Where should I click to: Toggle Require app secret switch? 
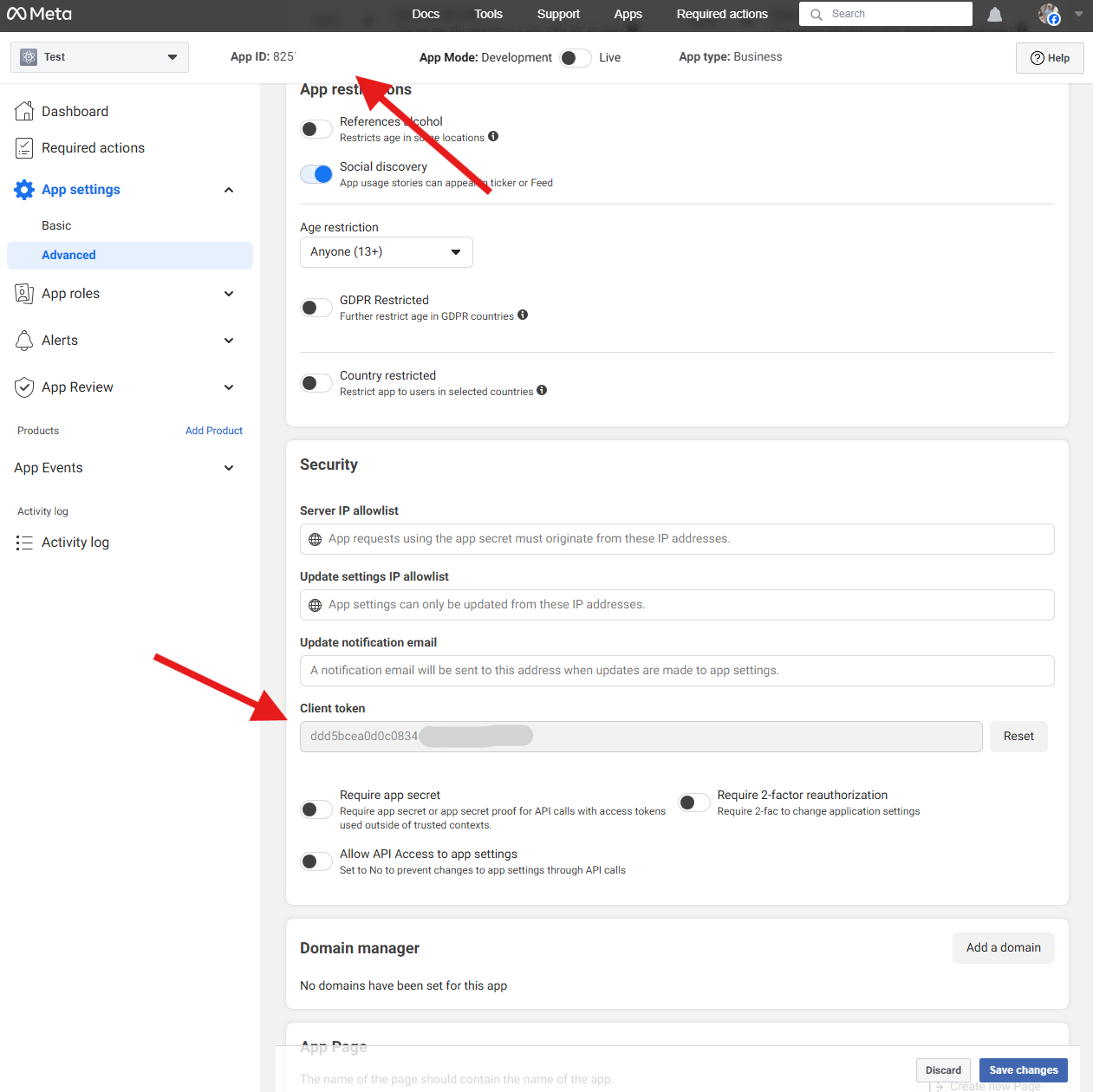pos(316,809)
